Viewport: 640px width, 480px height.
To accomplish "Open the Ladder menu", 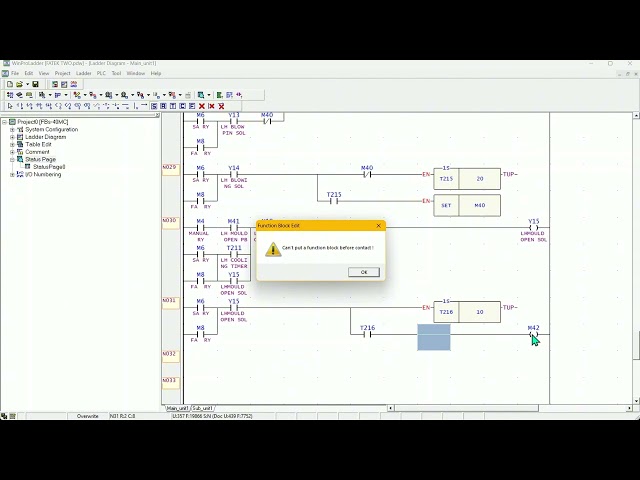I will 83,73.
